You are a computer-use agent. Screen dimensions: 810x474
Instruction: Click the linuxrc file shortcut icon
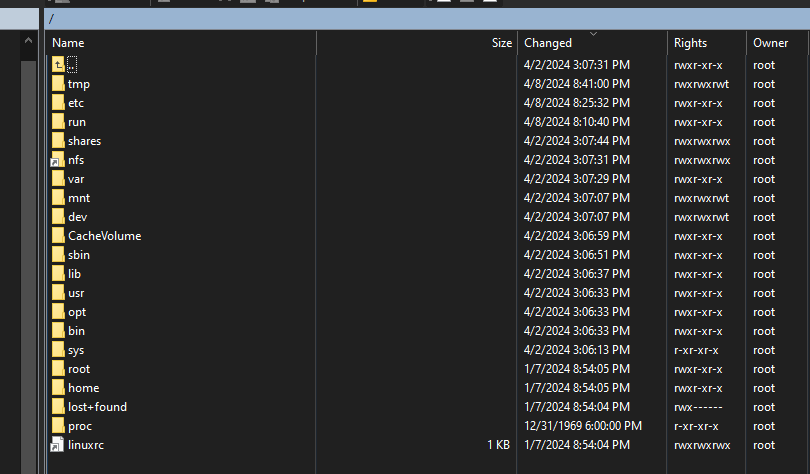click(57, 445)
